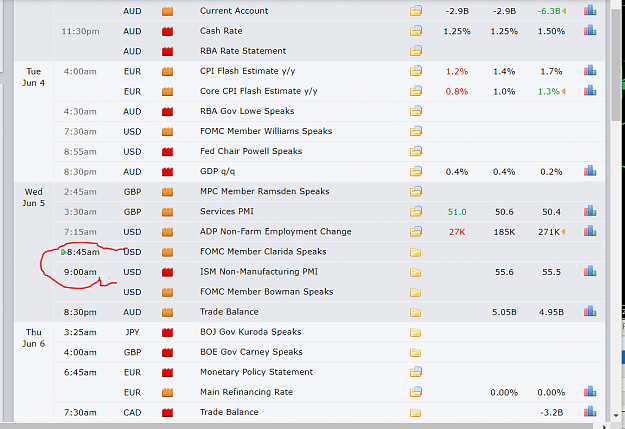Open detail folder for Fed Chair Powell Speaks
The image size is (625, 429).
(416, 151)
